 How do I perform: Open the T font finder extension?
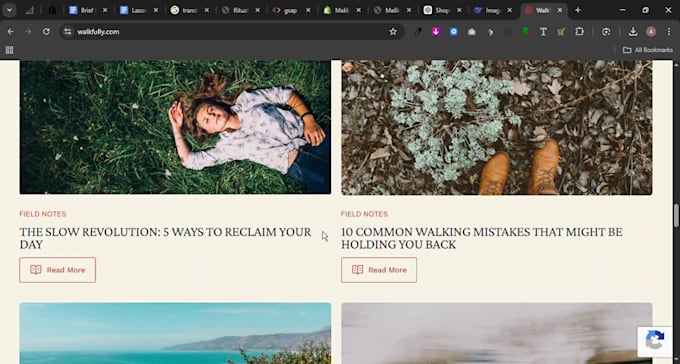(x=543, y=32)
